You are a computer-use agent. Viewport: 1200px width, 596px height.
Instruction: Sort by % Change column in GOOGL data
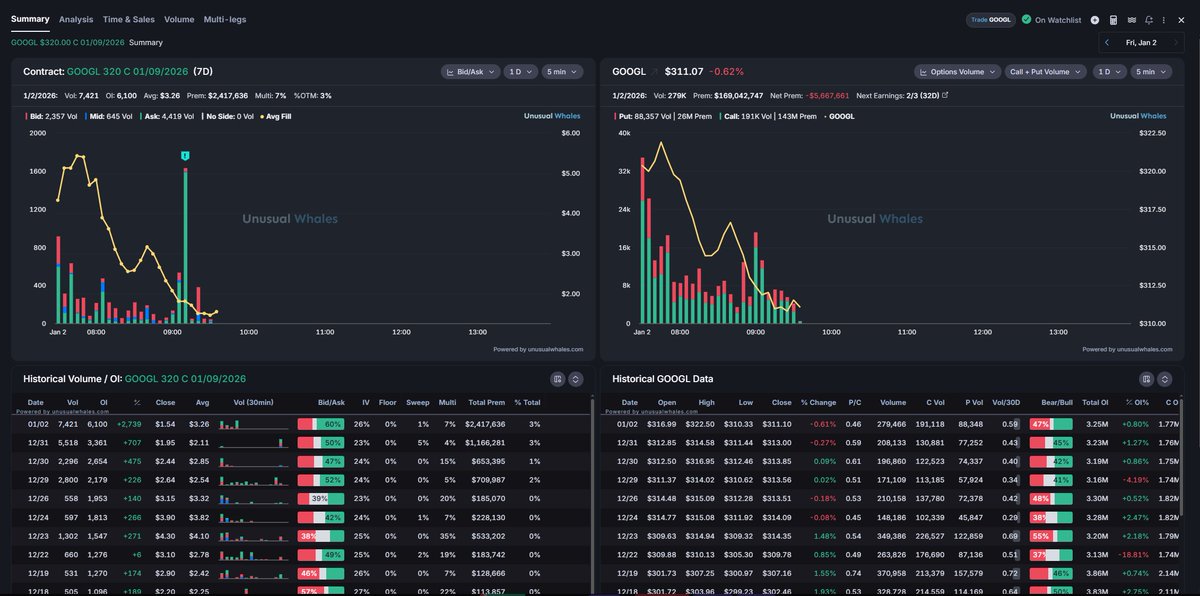(x=817, y=402)
